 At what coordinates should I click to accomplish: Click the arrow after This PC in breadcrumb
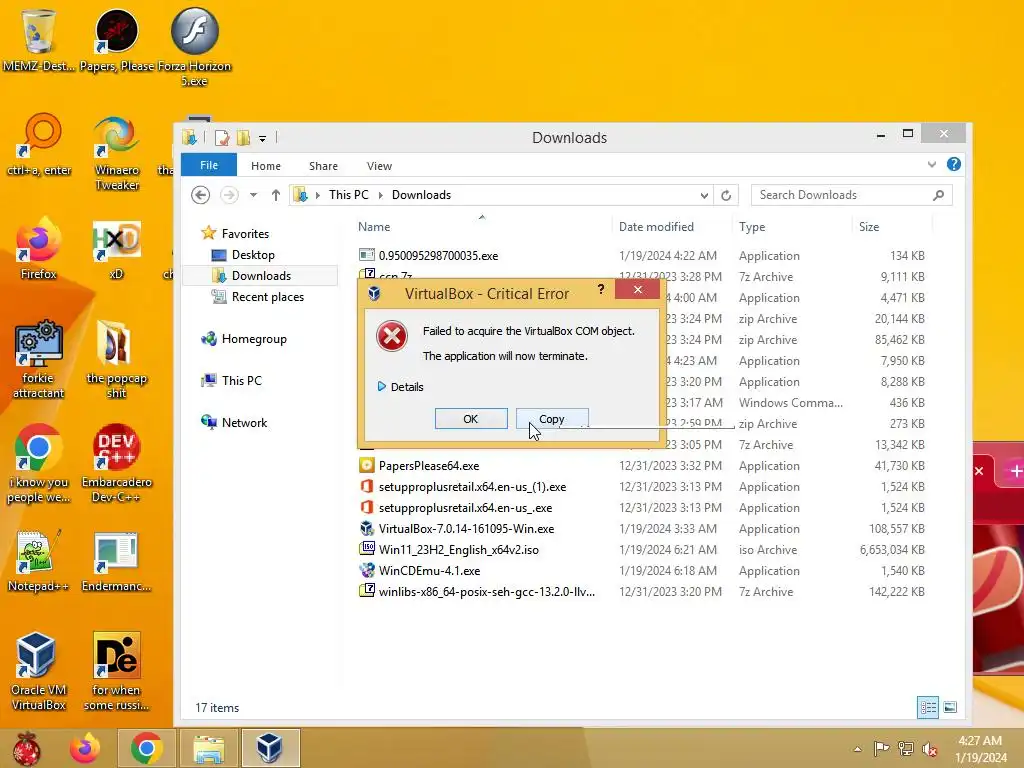click(x=380, y=195)
